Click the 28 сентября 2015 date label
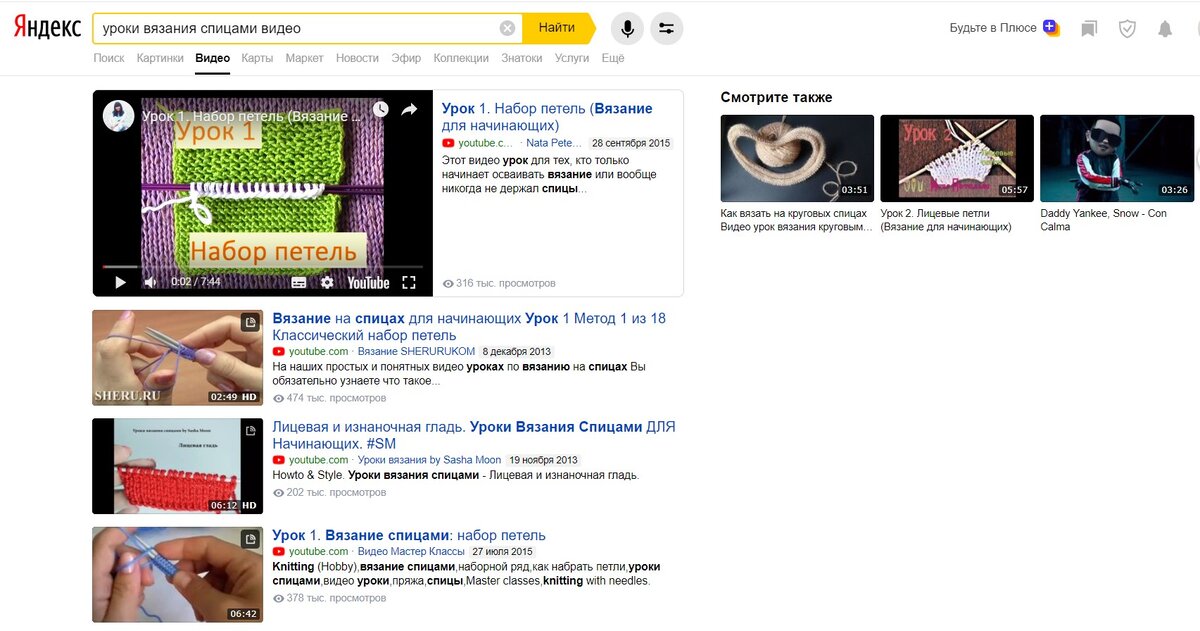The width and height of the screenshot is (1200, 631). pos(630,143)
